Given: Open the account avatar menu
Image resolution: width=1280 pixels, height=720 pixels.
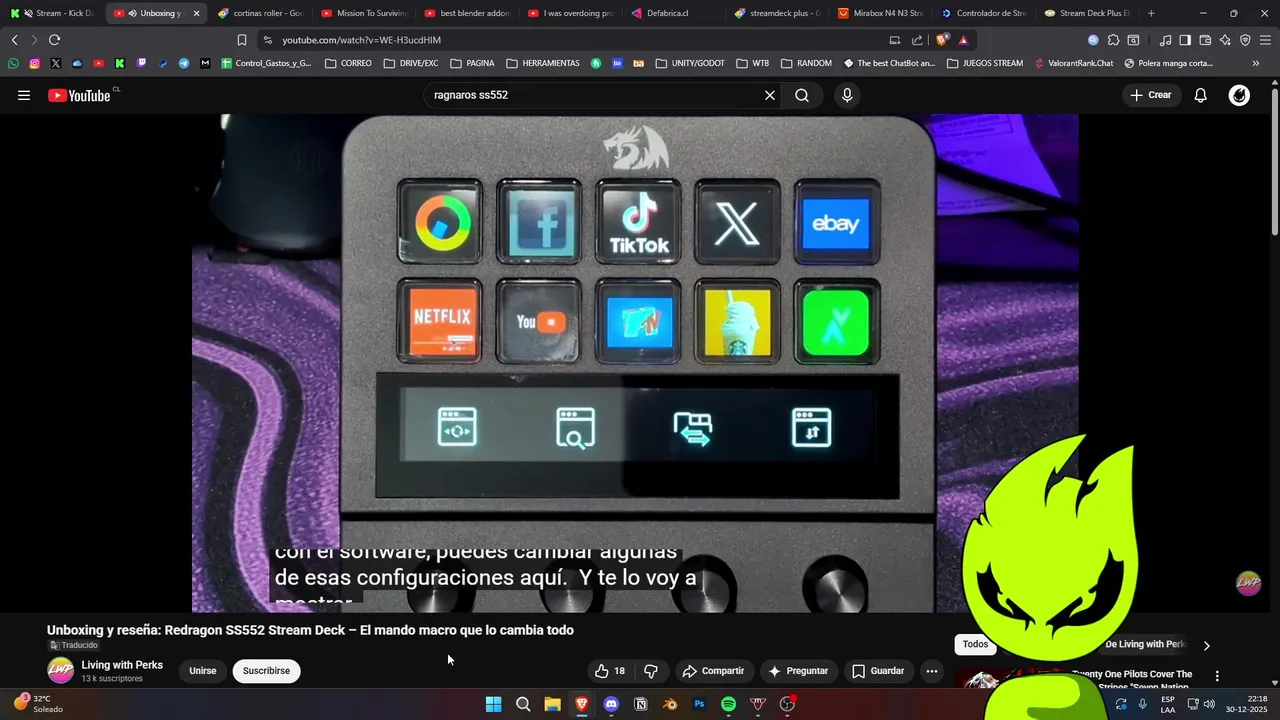Looking at the screenshot, I should tap(1239, 95).
